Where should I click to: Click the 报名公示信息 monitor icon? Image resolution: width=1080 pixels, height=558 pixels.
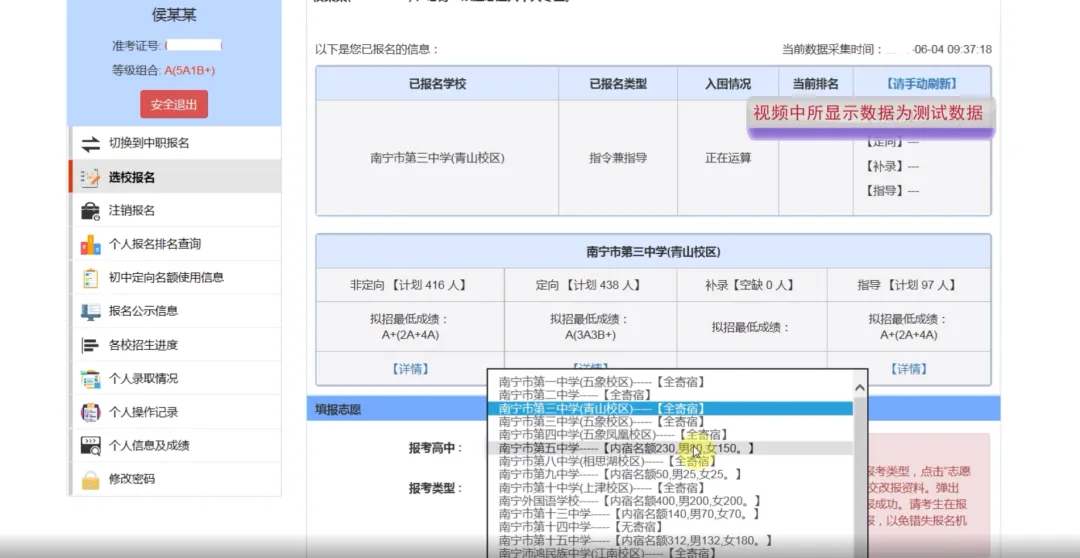(x=90, y=311)
